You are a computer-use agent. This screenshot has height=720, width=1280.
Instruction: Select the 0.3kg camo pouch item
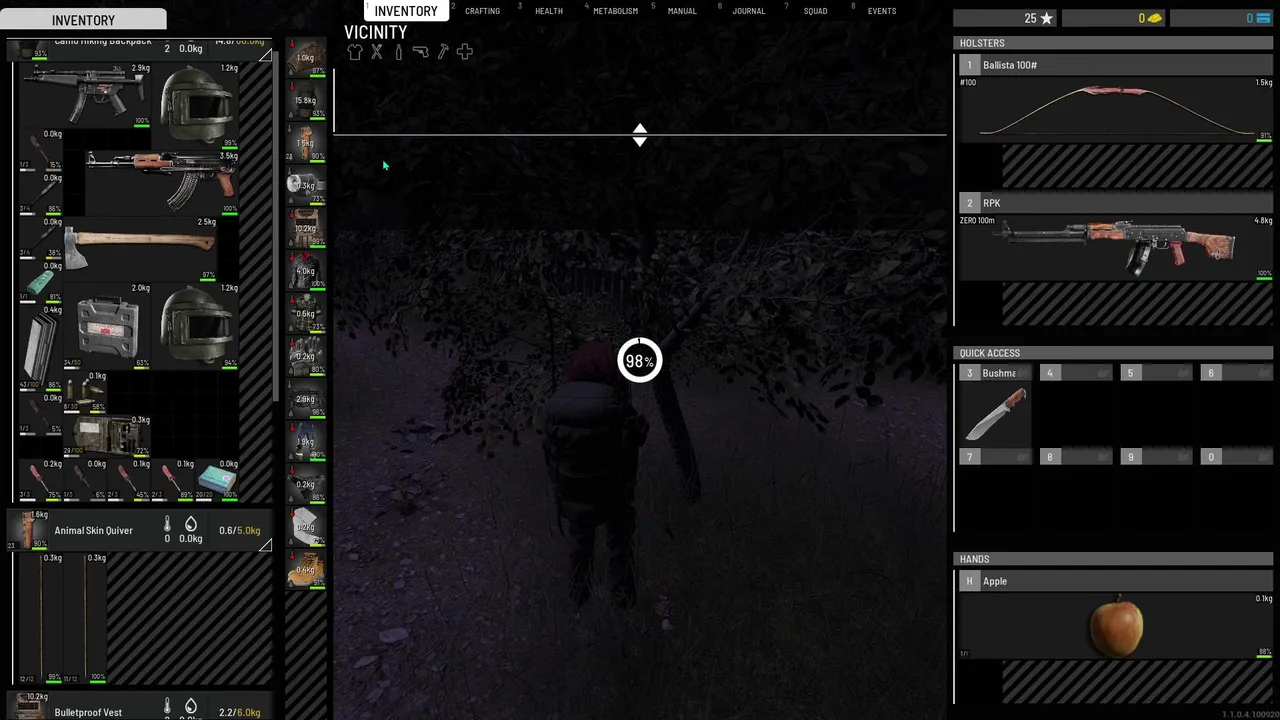[x=108, y=435]
